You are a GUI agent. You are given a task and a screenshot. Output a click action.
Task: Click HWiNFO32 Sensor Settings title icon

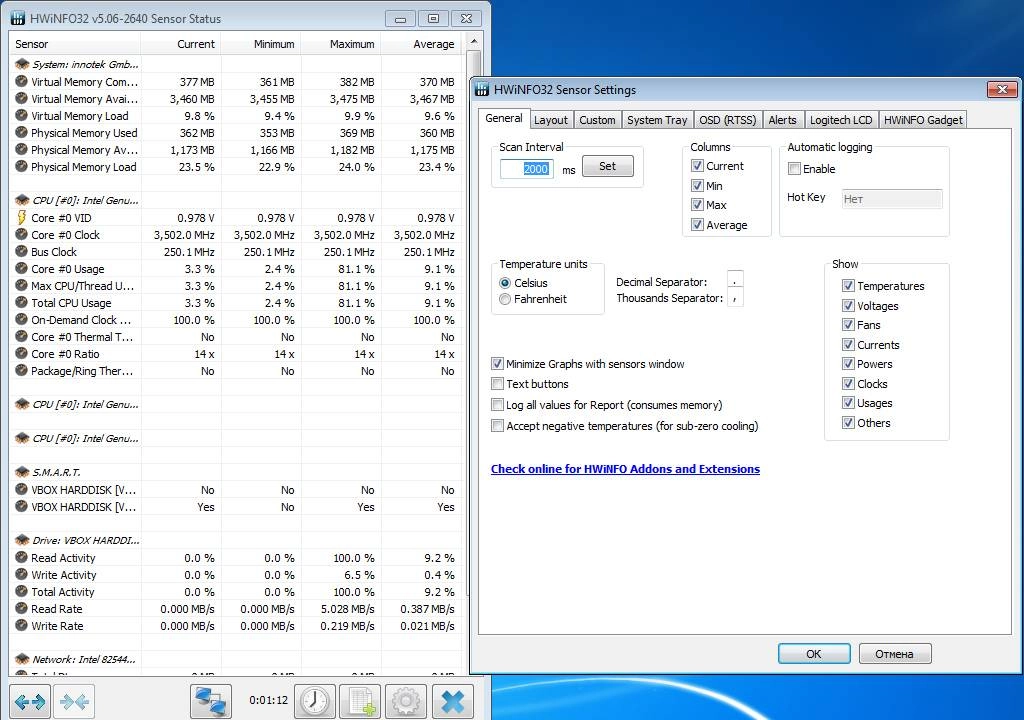(482, 90)
